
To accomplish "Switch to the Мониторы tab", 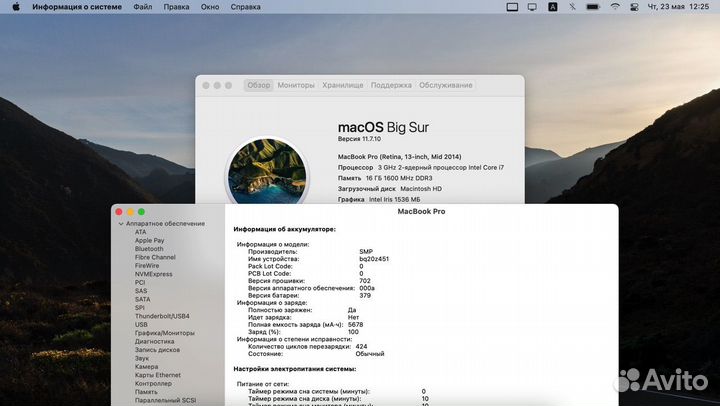I will pyautogui.click(x=296, y=85).
